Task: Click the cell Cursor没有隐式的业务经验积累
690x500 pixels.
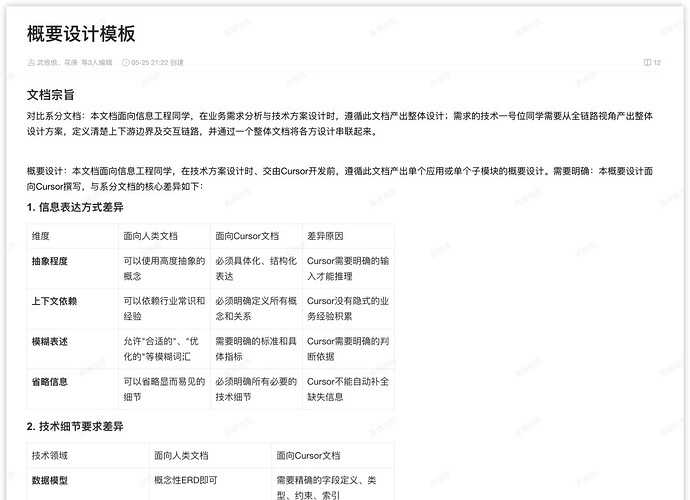Action: (x=349, y=309)
